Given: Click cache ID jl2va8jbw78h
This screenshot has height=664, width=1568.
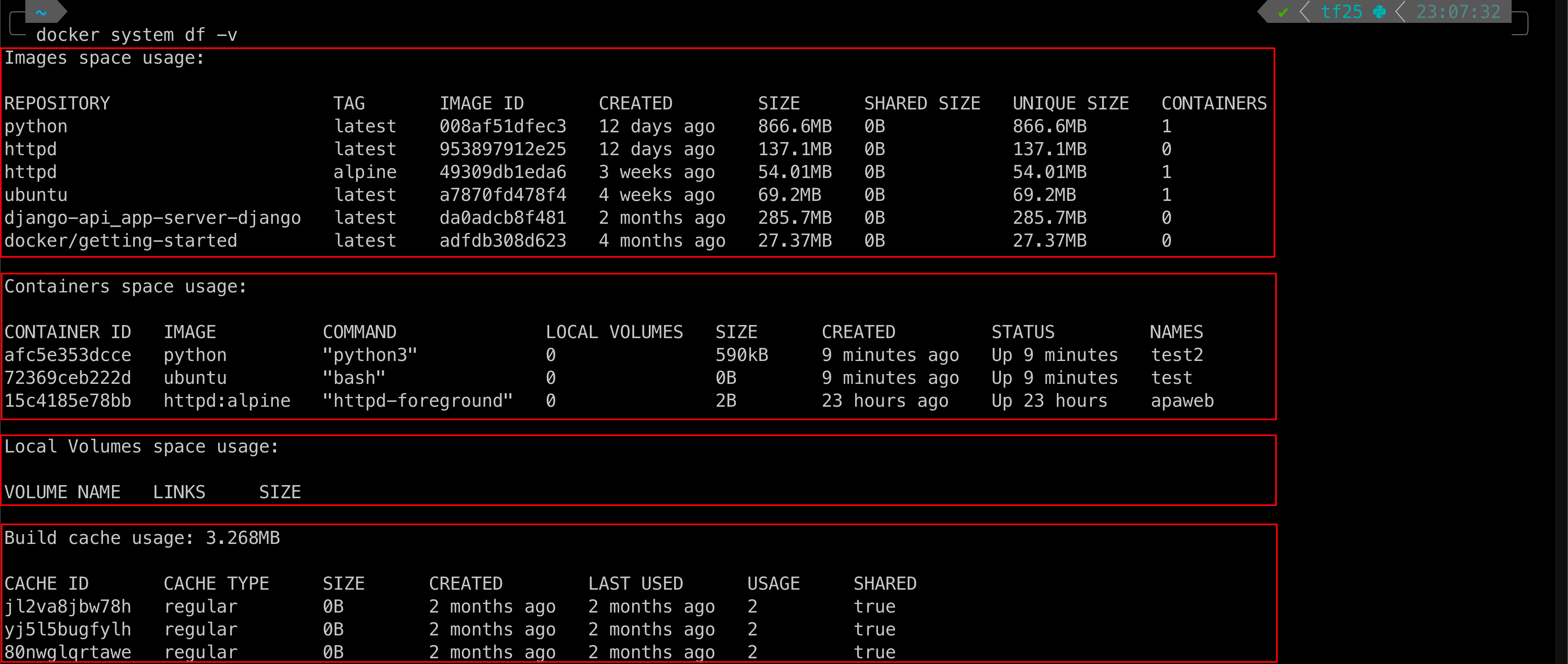Looking at the screenshot, I should [x=67, y=607].
